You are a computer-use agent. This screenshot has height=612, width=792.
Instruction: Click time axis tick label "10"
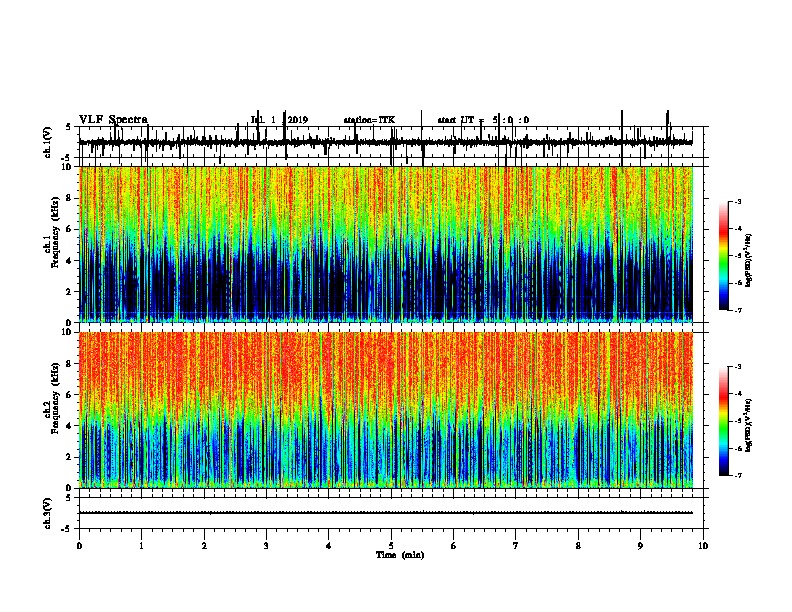pyautogui.click(x=703, y=546)
